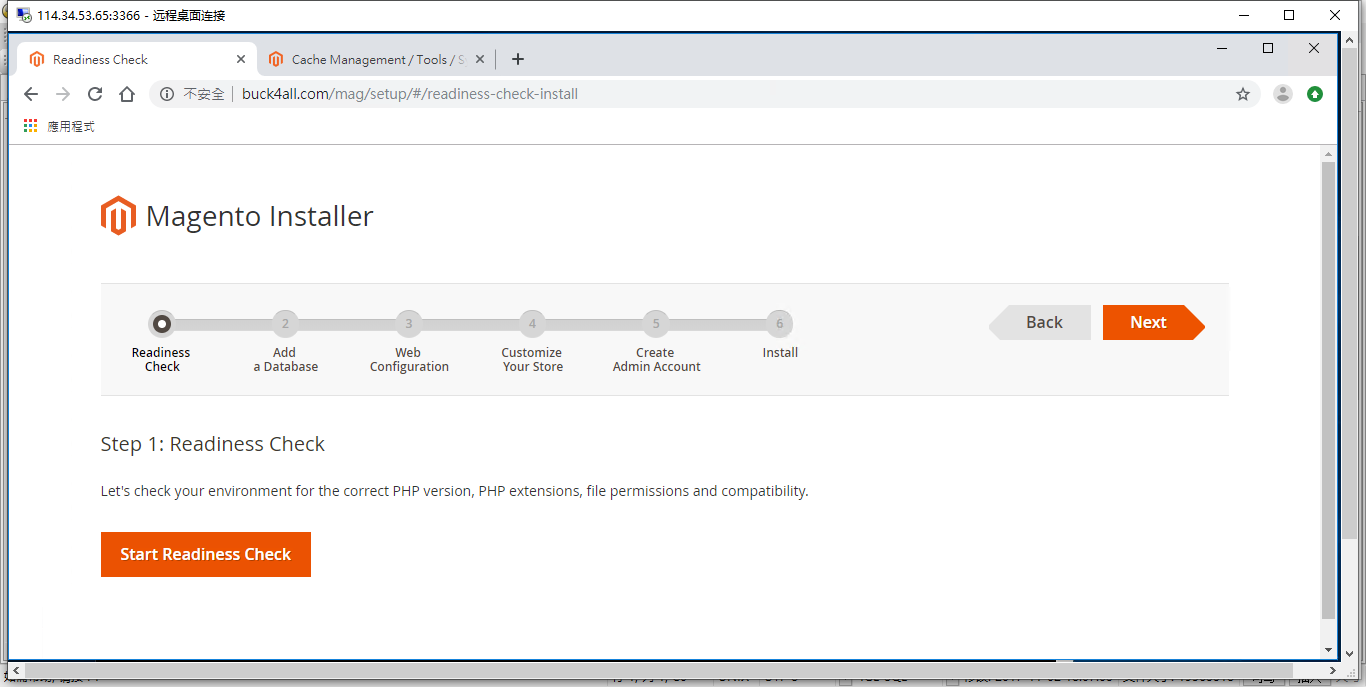Click the Magento Installer heading text
Image resolution: width=1366 pixels, height=687 pixels.
point(260,216)
